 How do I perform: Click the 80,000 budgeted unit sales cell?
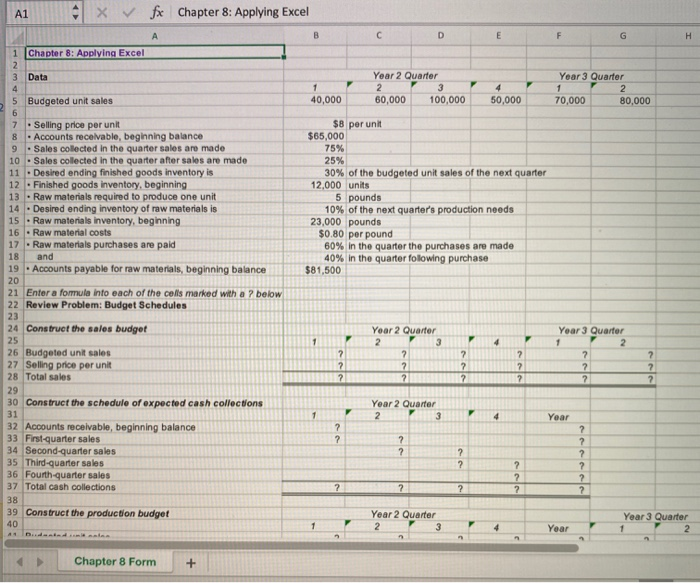click(623, 101)
